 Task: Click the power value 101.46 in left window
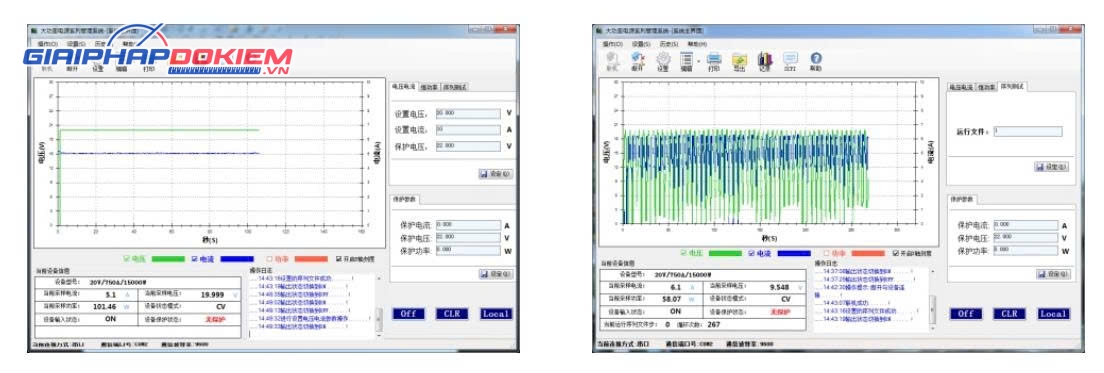coord(104,307)
